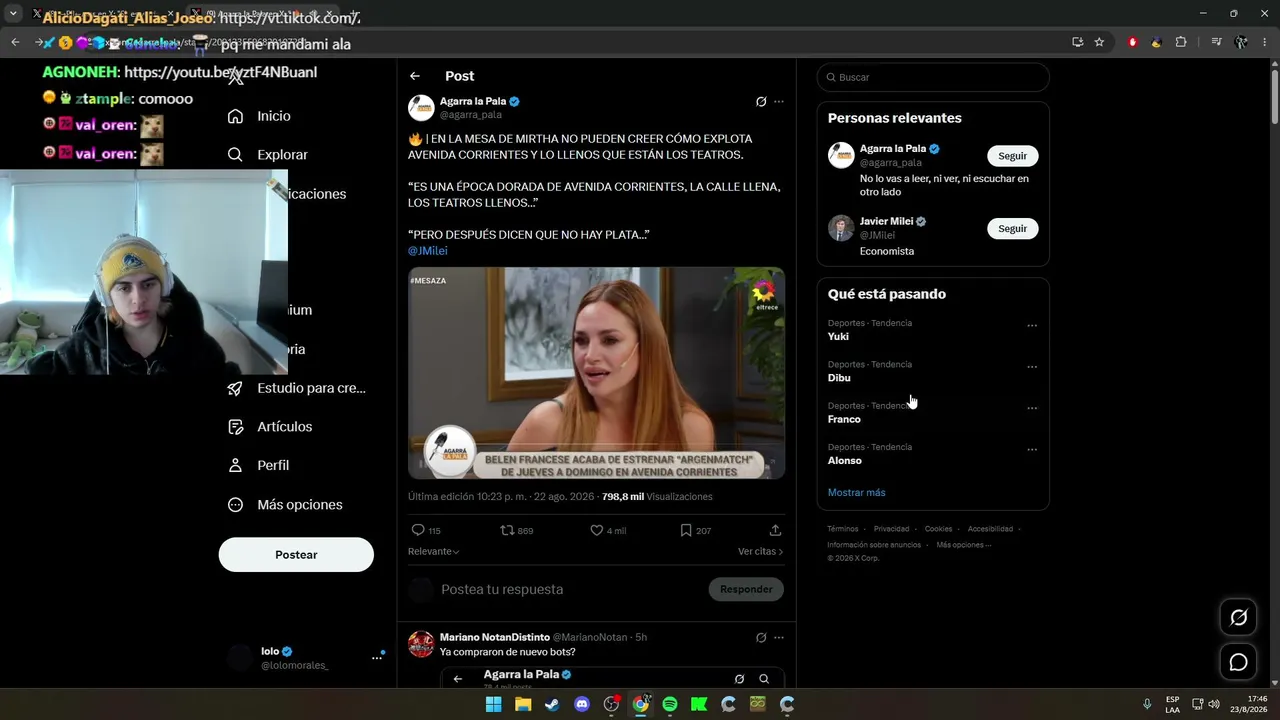Click the browser back arrow
Viewport: 1280px width, 720px height.
pos(15,42)
